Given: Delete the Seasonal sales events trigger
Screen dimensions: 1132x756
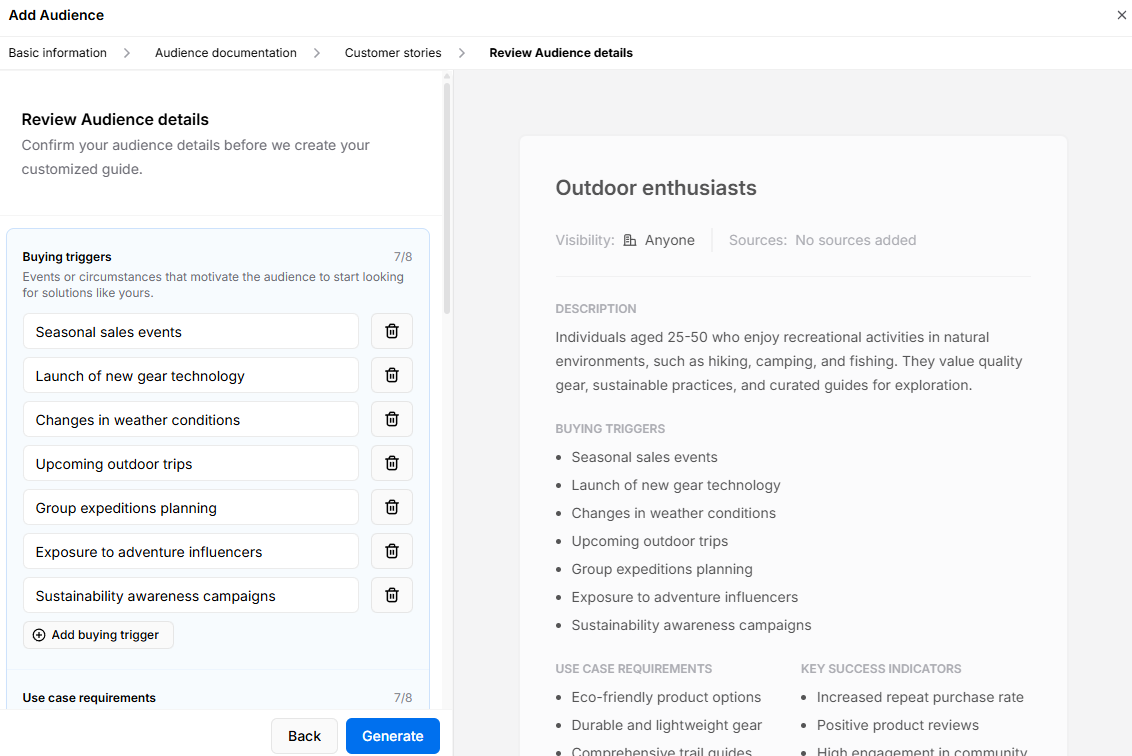Looking at the screenshot, I should (392, 331).
